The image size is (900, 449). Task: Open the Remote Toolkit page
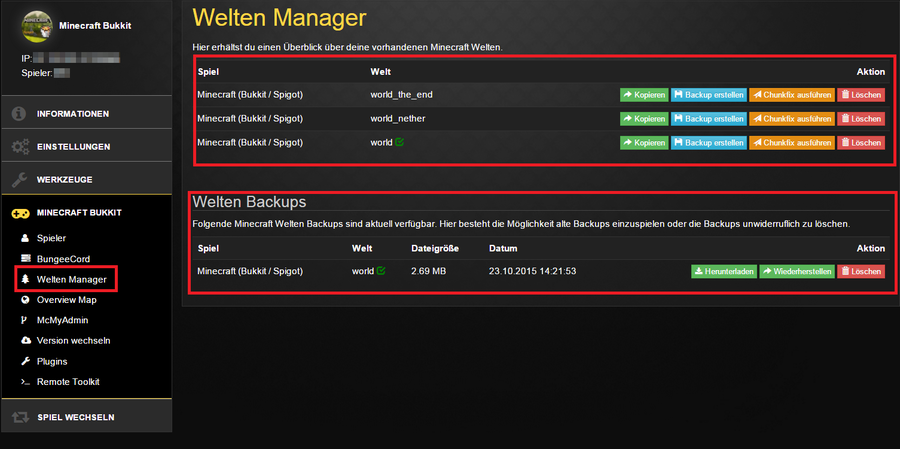[68, 382]
